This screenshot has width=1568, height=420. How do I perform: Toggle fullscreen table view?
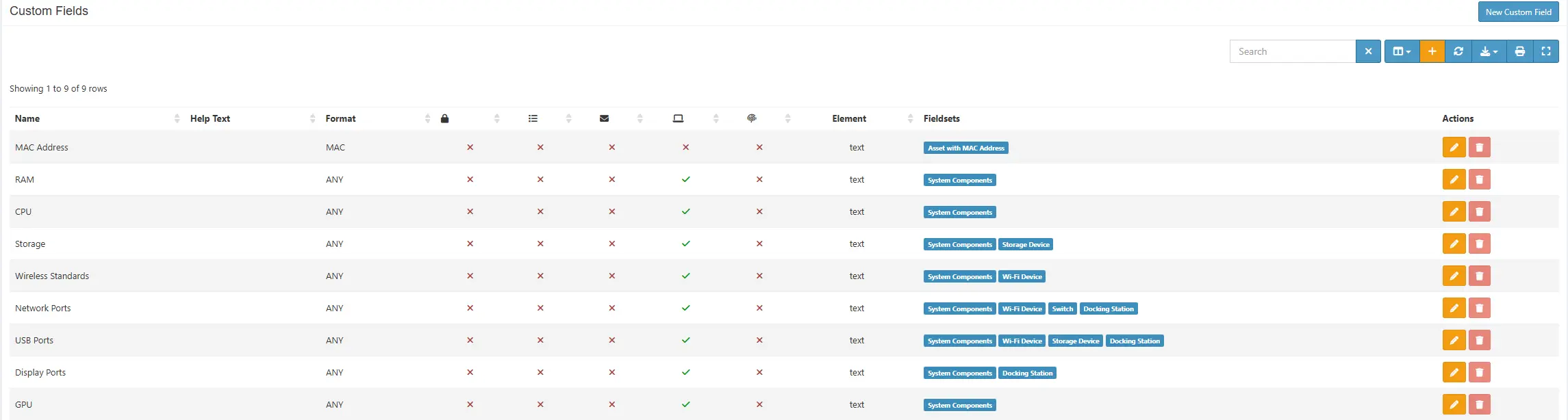tap(1545, 51)
